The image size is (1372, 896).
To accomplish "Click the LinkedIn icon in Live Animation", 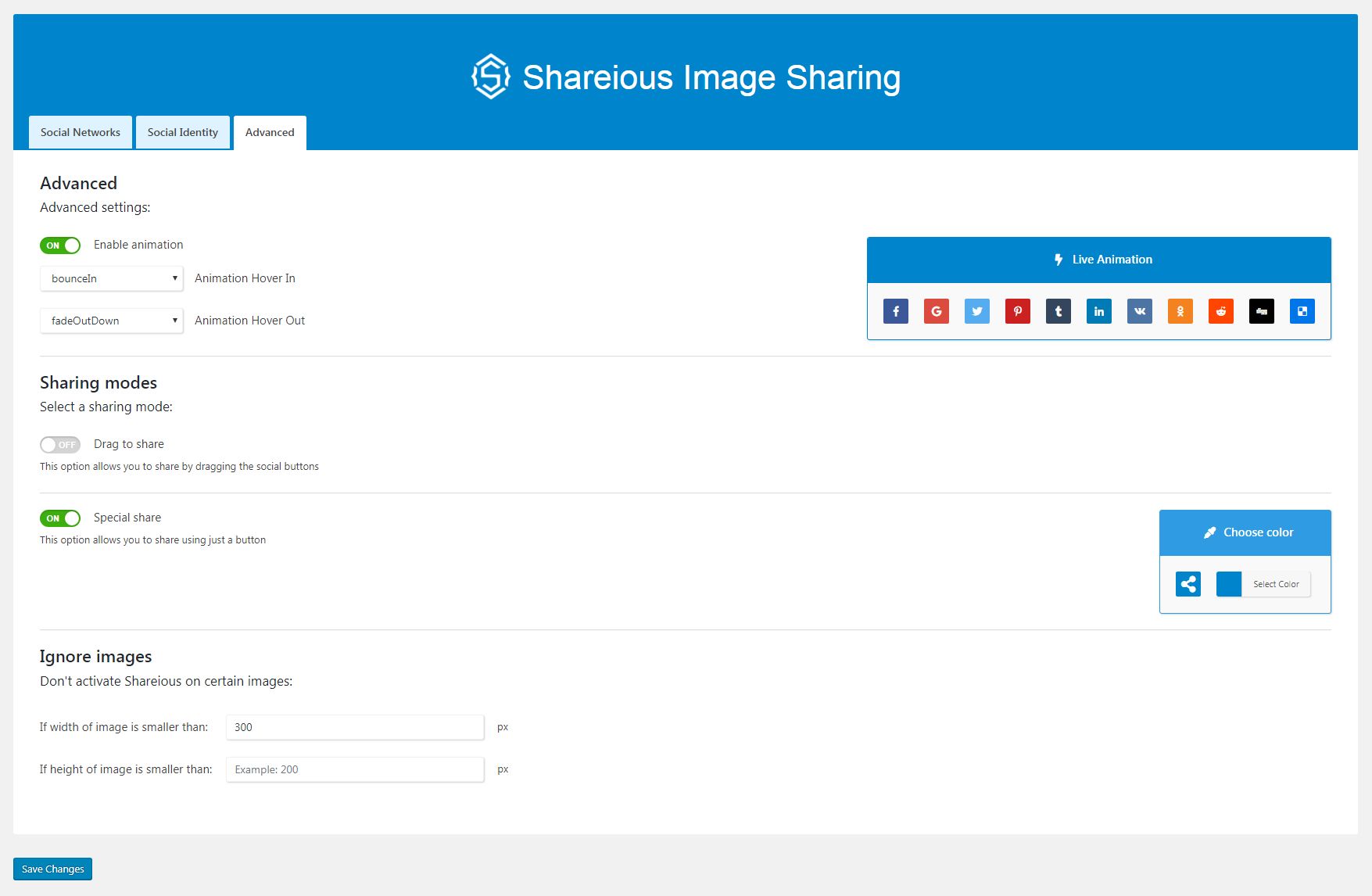I will click(1099, 311).
